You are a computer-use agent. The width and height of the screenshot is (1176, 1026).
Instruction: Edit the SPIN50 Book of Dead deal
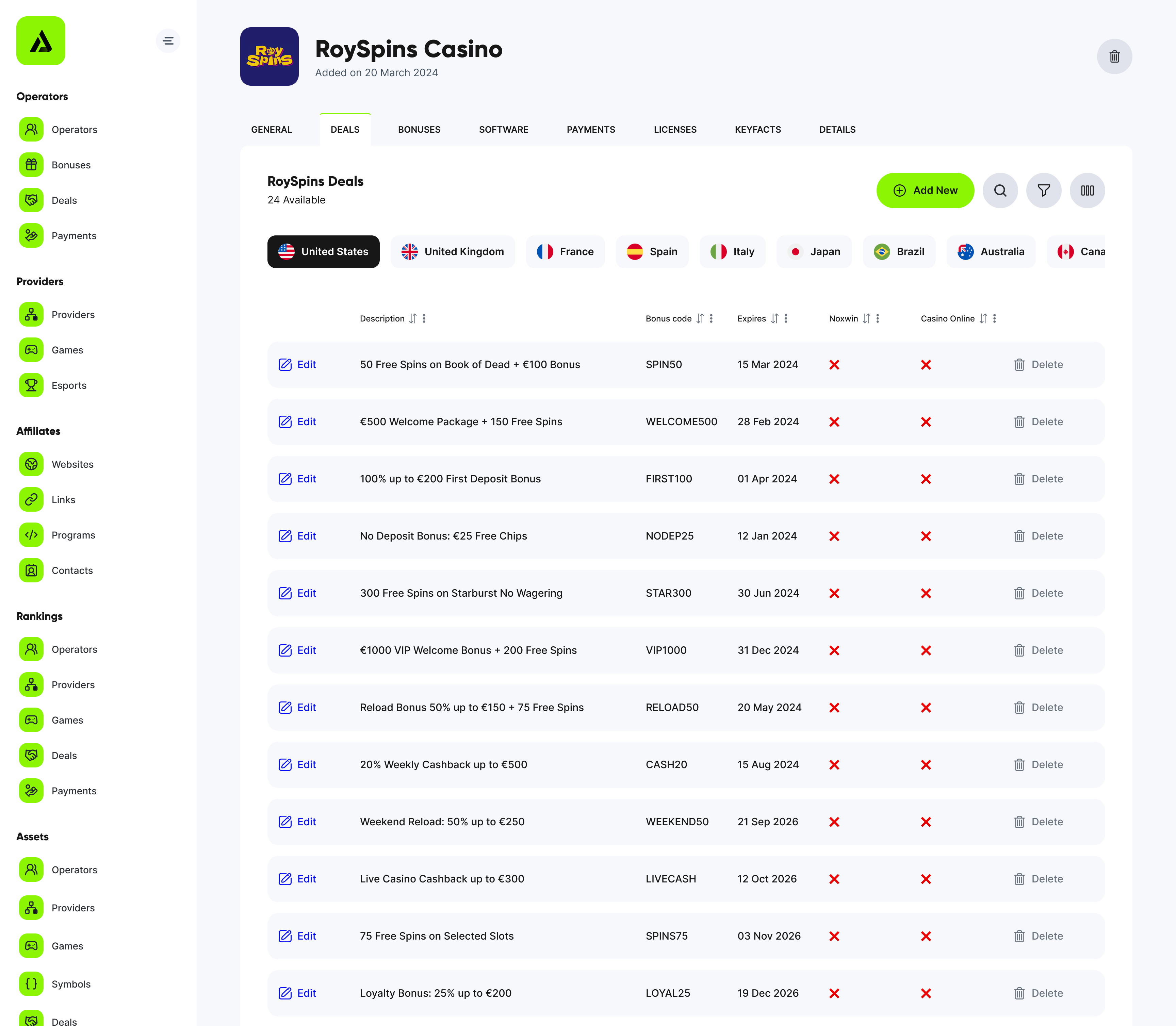coord(297,365)
